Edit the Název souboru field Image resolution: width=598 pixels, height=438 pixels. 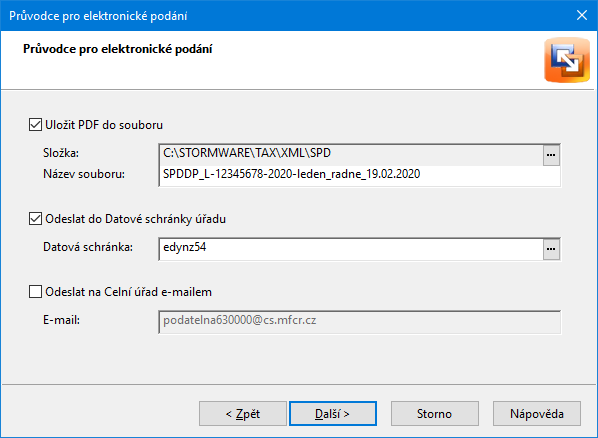coord(360,176)
